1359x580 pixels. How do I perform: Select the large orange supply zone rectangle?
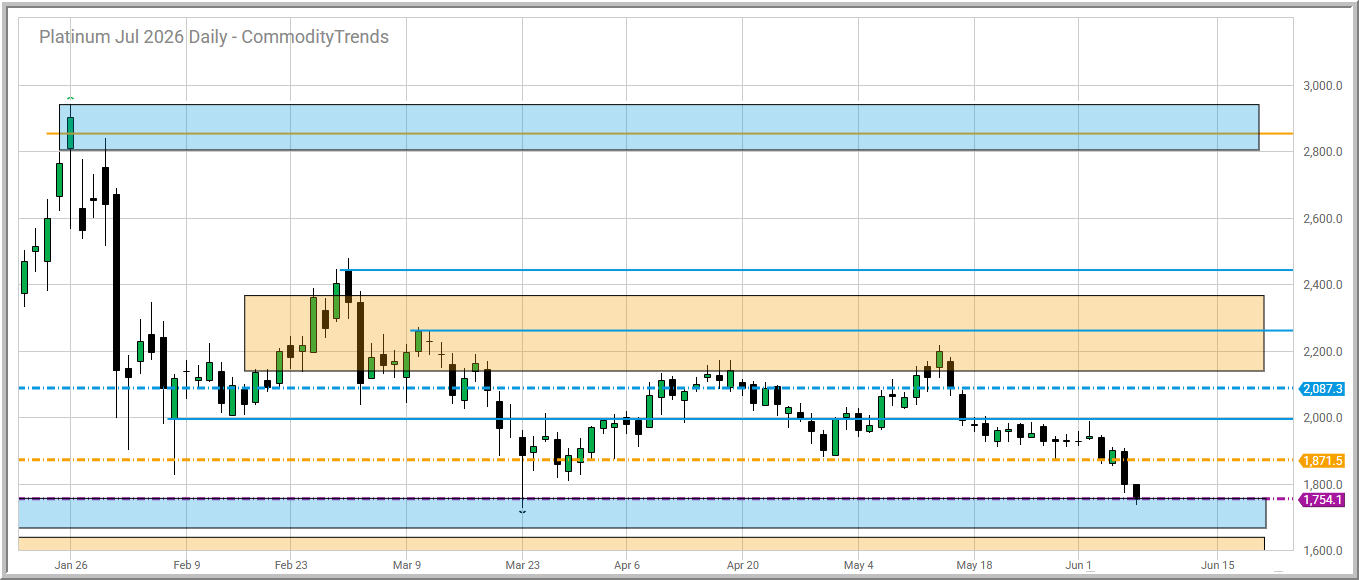tap(754, 333)
